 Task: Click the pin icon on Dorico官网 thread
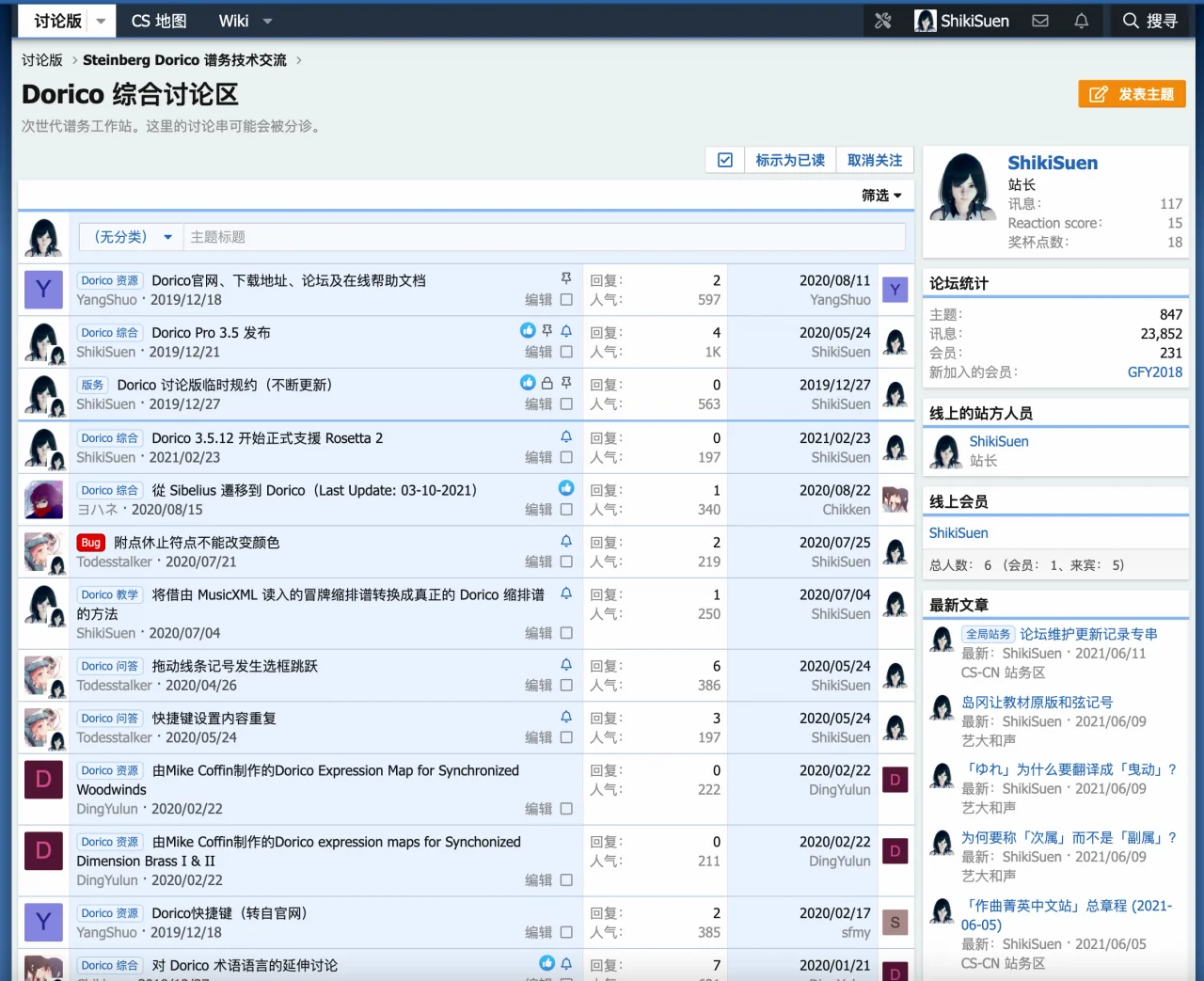coord(566,278)
